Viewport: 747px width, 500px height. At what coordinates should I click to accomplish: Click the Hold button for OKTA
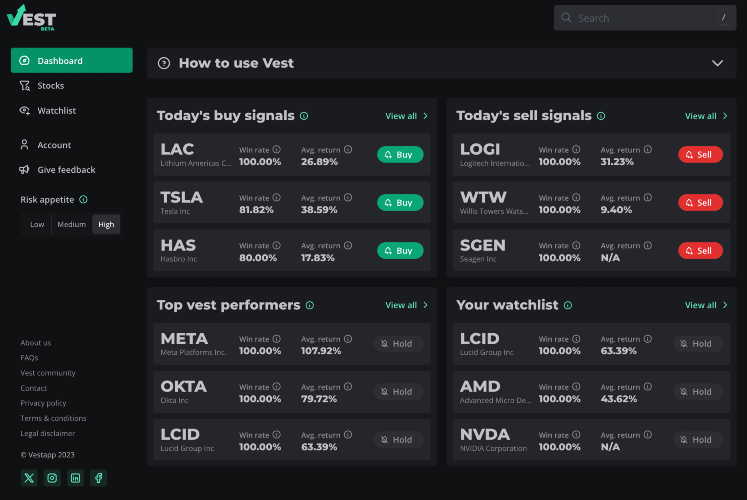(x=398, y=392)
